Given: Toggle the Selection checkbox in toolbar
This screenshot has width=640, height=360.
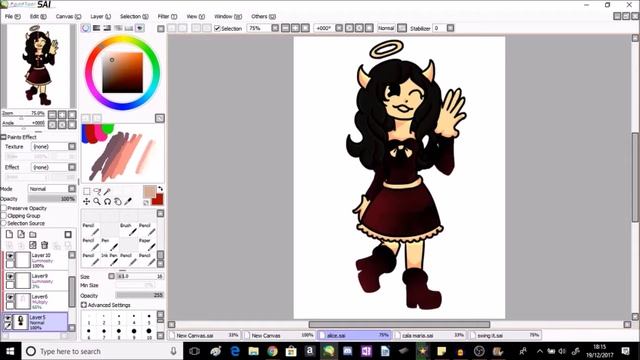Looking at the screenshot, I should 217,28.
